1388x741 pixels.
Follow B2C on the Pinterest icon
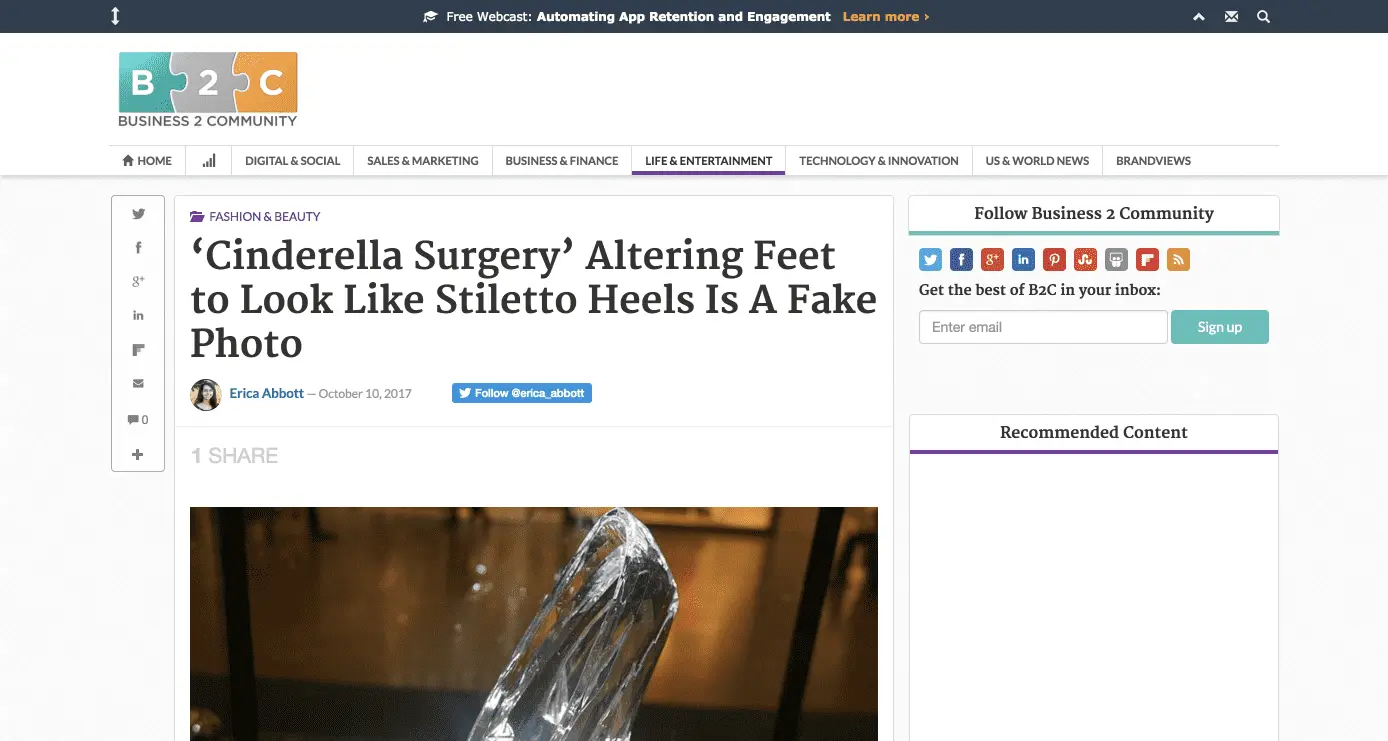tap(1054, 260)
